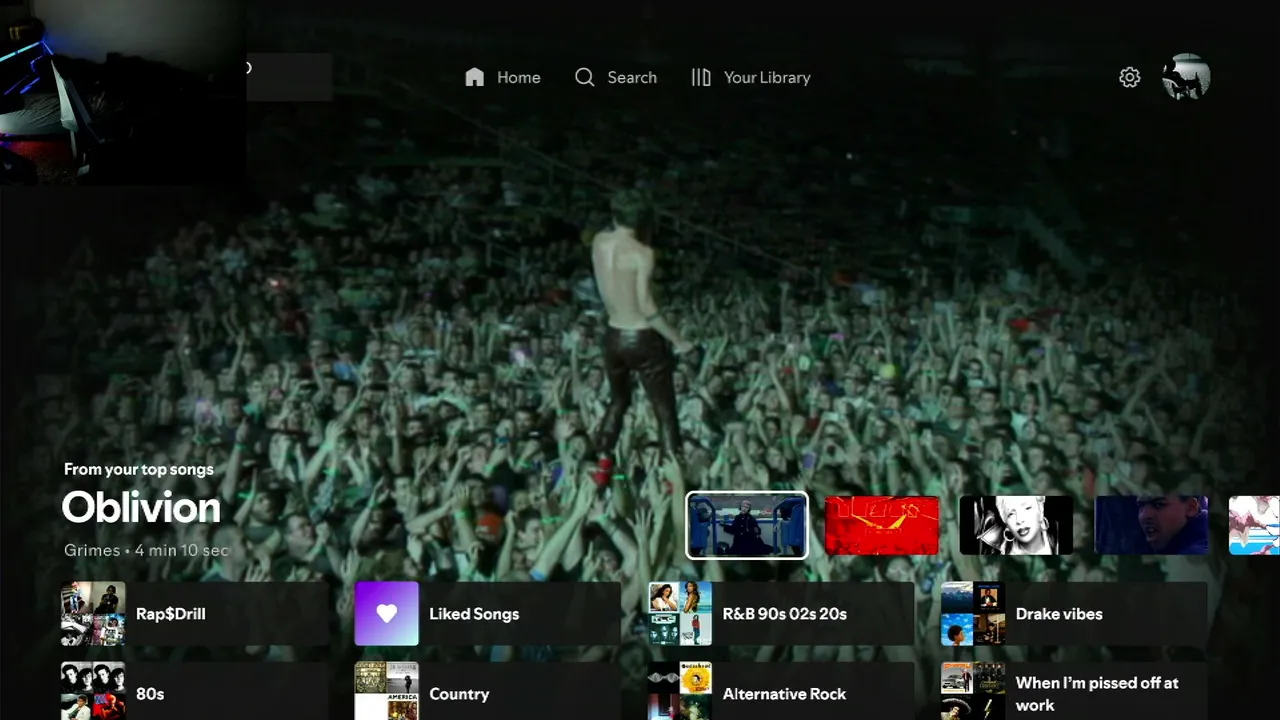Screen dimensions: 1280x720
Task: Click the Your Library shelves icon
Action: click(x=701, y=77)
